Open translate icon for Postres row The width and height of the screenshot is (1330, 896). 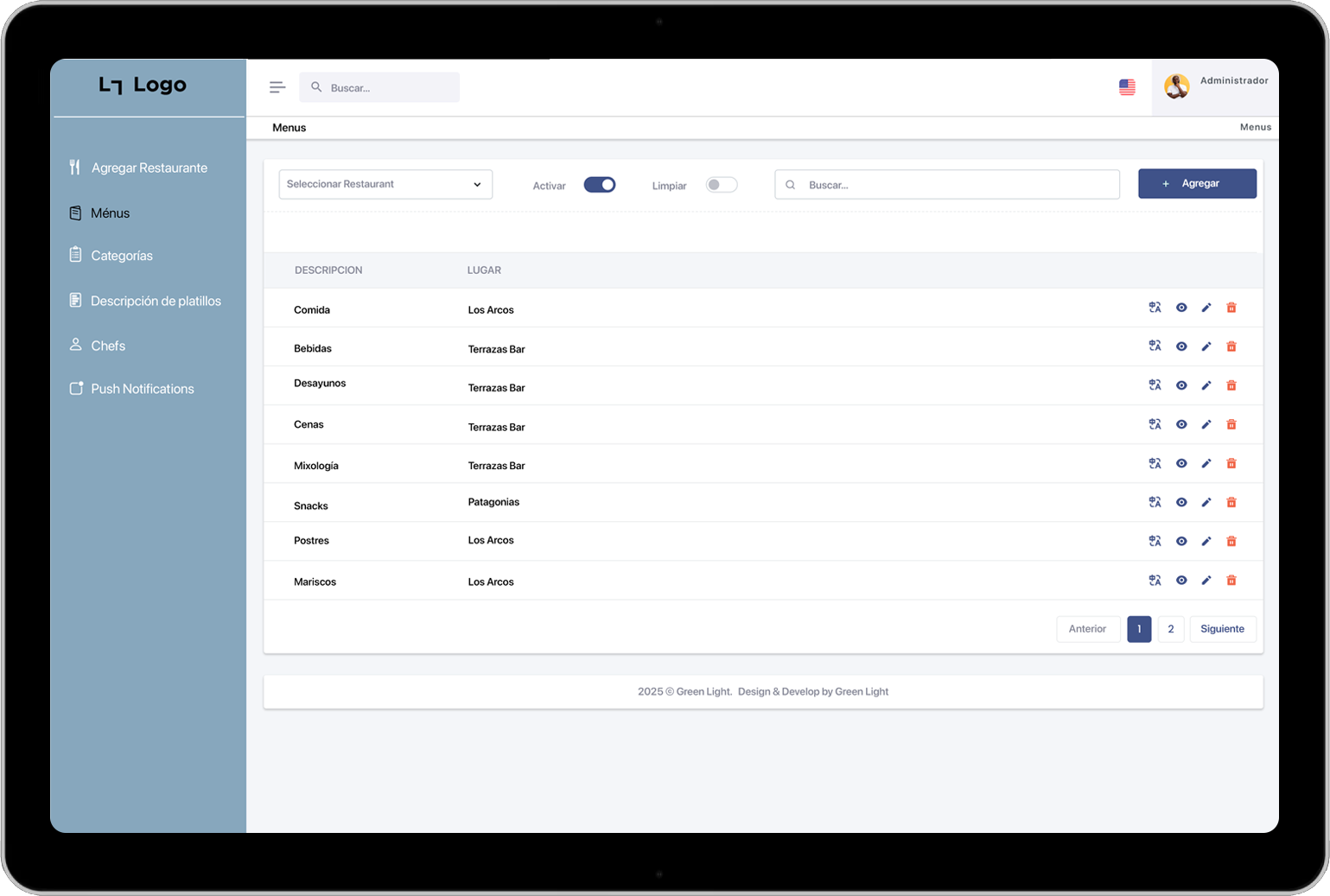click(x=1155, y=542)
